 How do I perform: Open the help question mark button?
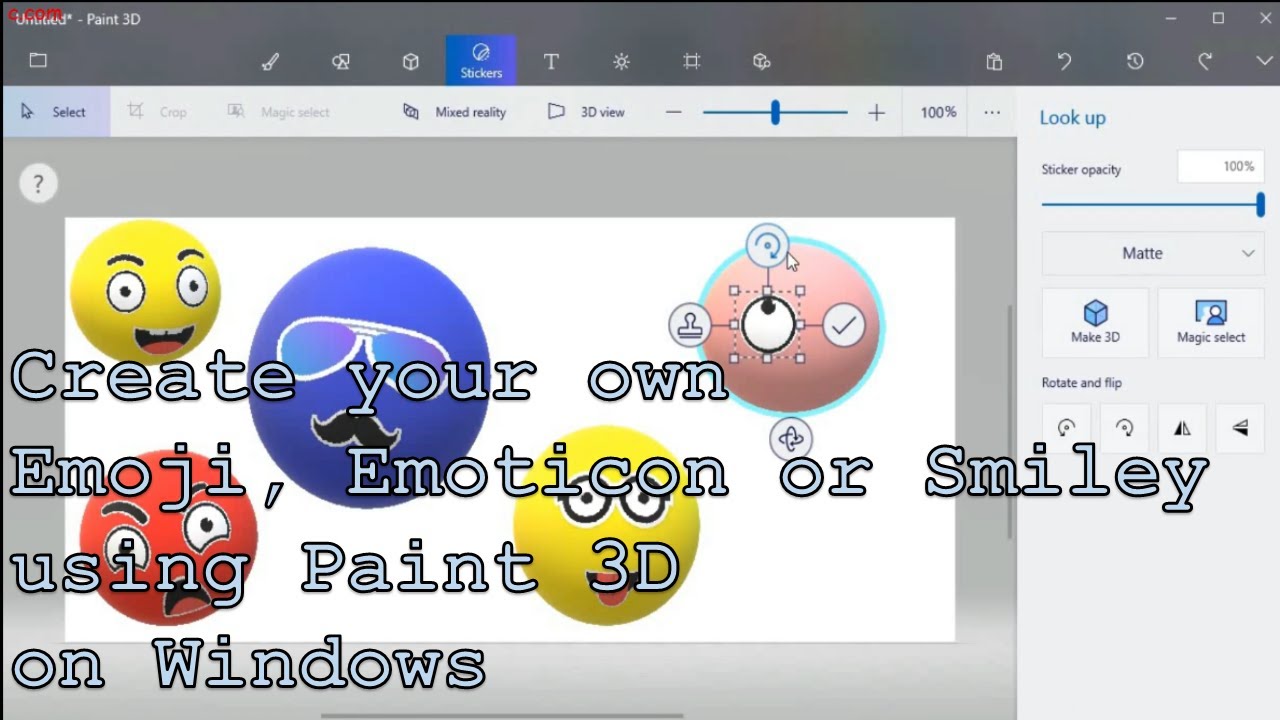click(38, 184)
